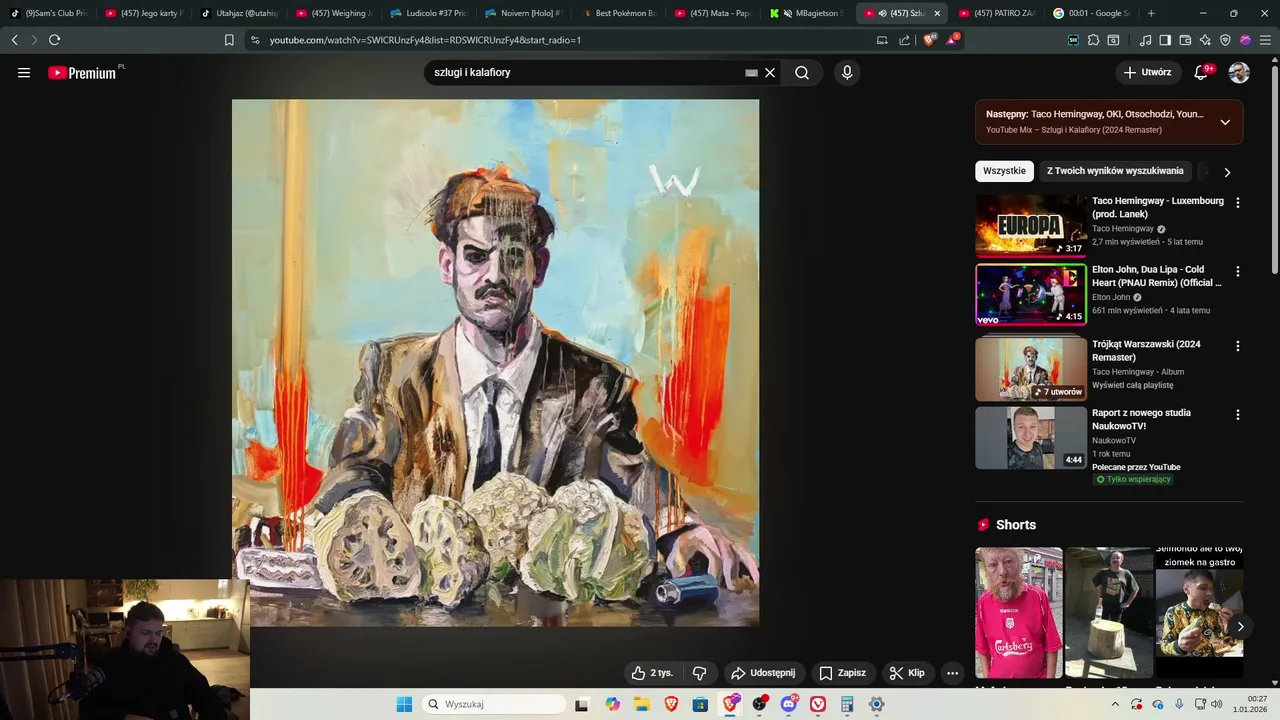Open Trójkąt Warszawski album thumbnail
The height and width of the screenshot is (720, 1280).
click(1031, 368)
